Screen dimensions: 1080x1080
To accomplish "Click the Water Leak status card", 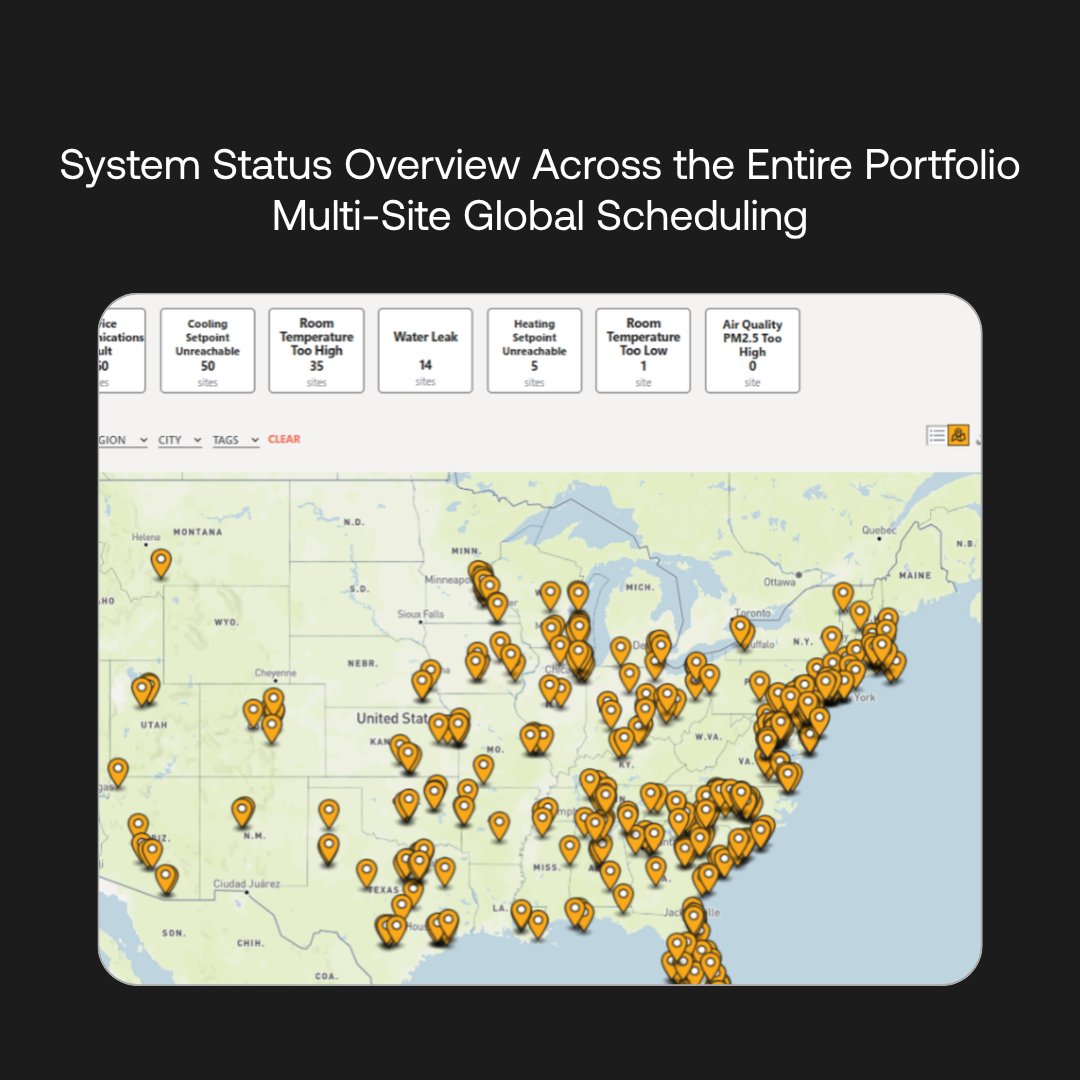I will (425, 351).
